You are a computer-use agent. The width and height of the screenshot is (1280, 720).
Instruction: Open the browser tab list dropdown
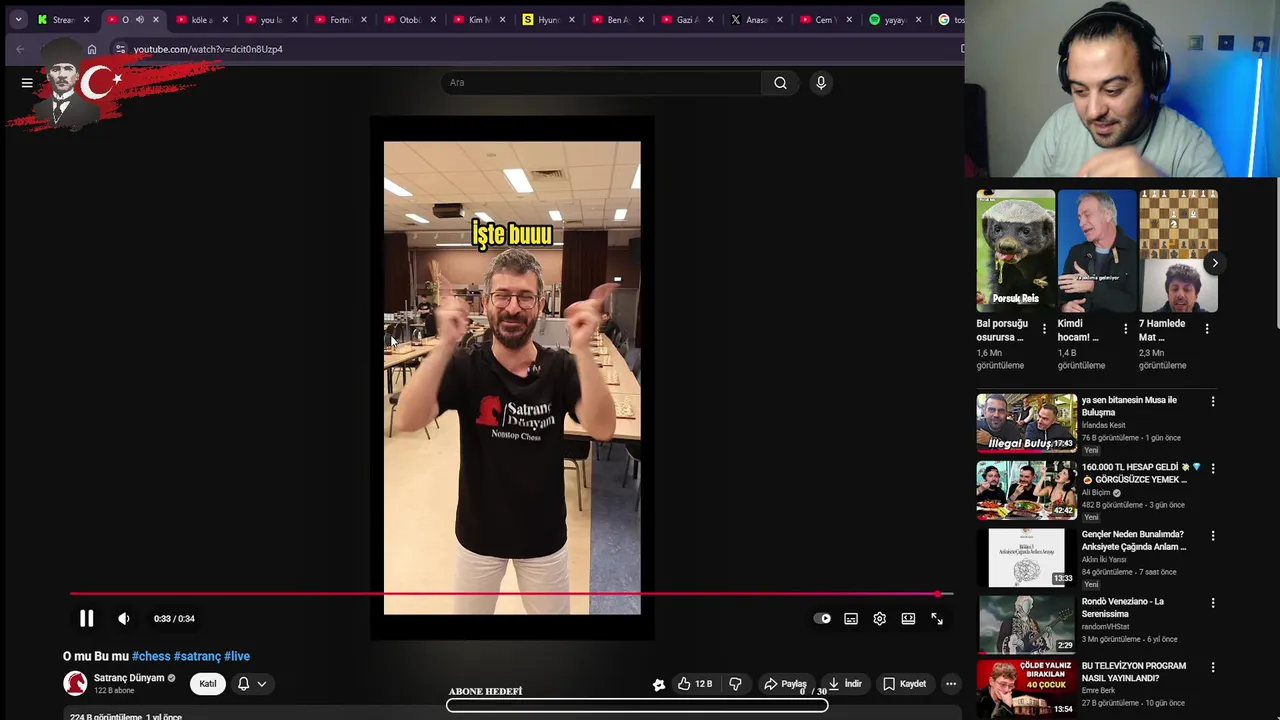pyautogui.click(x=18, y=19)
